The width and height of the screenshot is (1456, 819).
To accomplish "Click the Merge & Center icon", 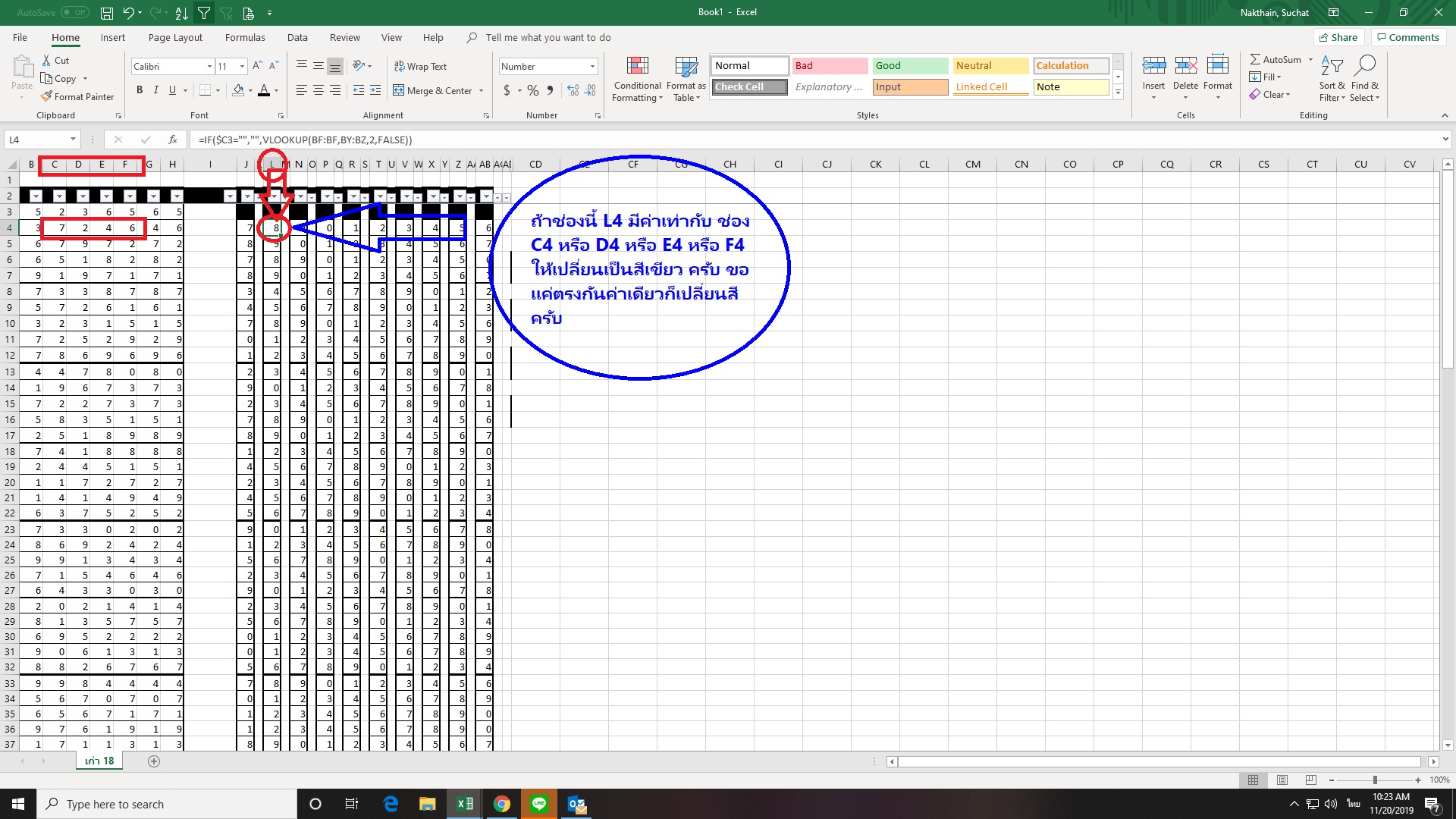I will (399, 90).
